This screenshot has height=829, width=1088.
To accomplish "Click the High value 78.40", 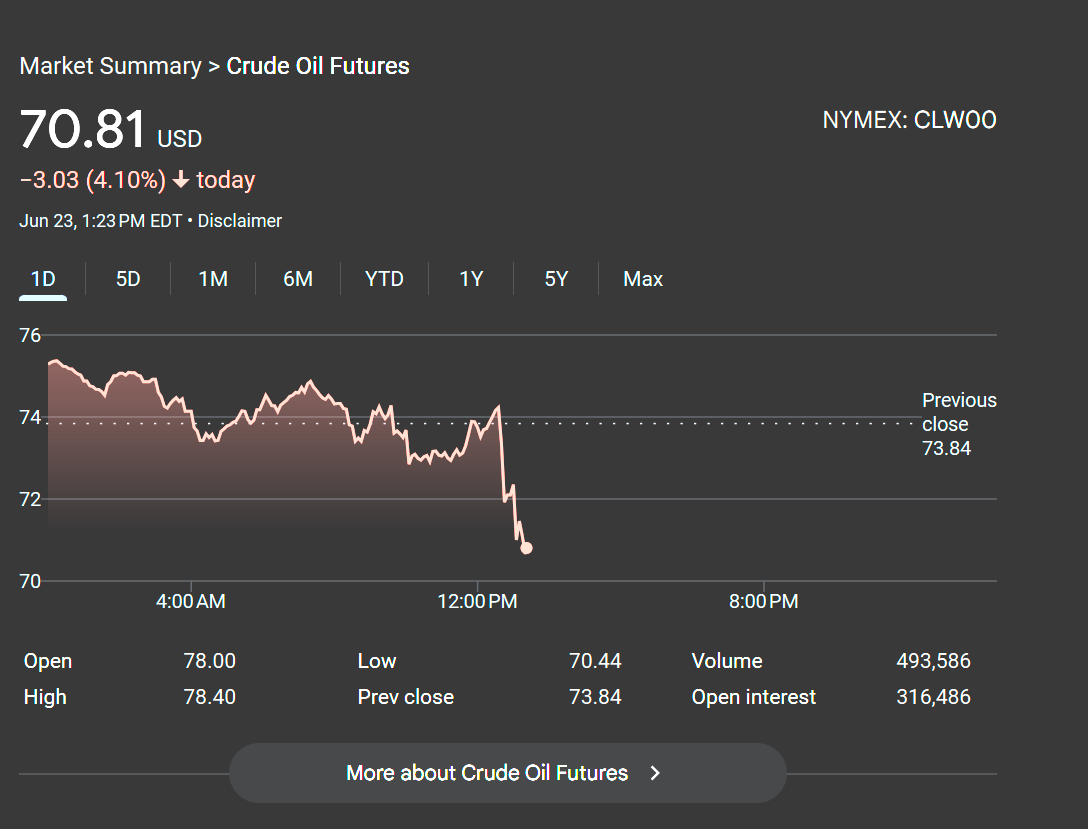I will tap(210, 696).
